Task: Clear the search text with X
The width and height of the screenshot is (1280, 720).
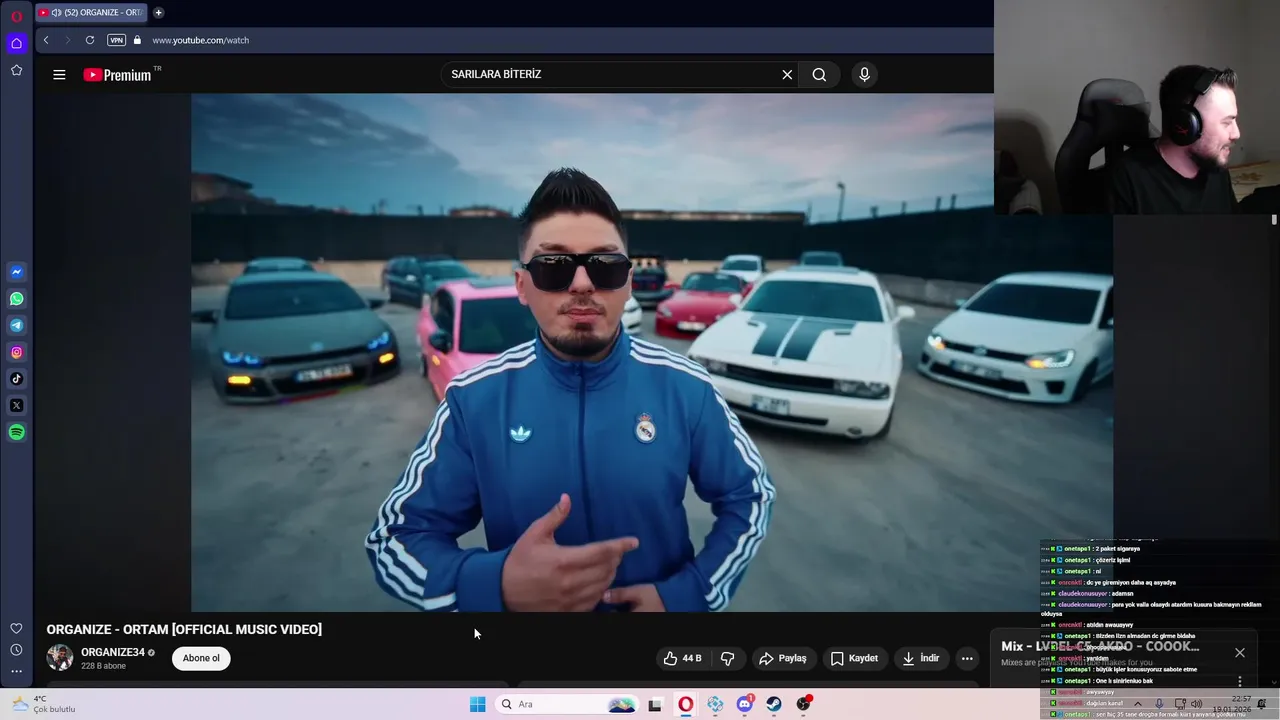Action: tap(787, 74)
